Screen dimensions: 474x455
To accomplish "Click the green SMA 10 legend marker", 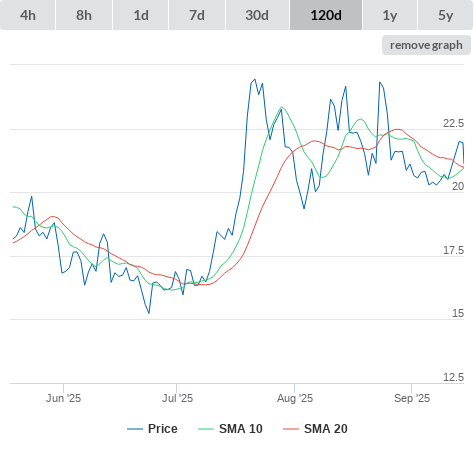I will (206, 429).
